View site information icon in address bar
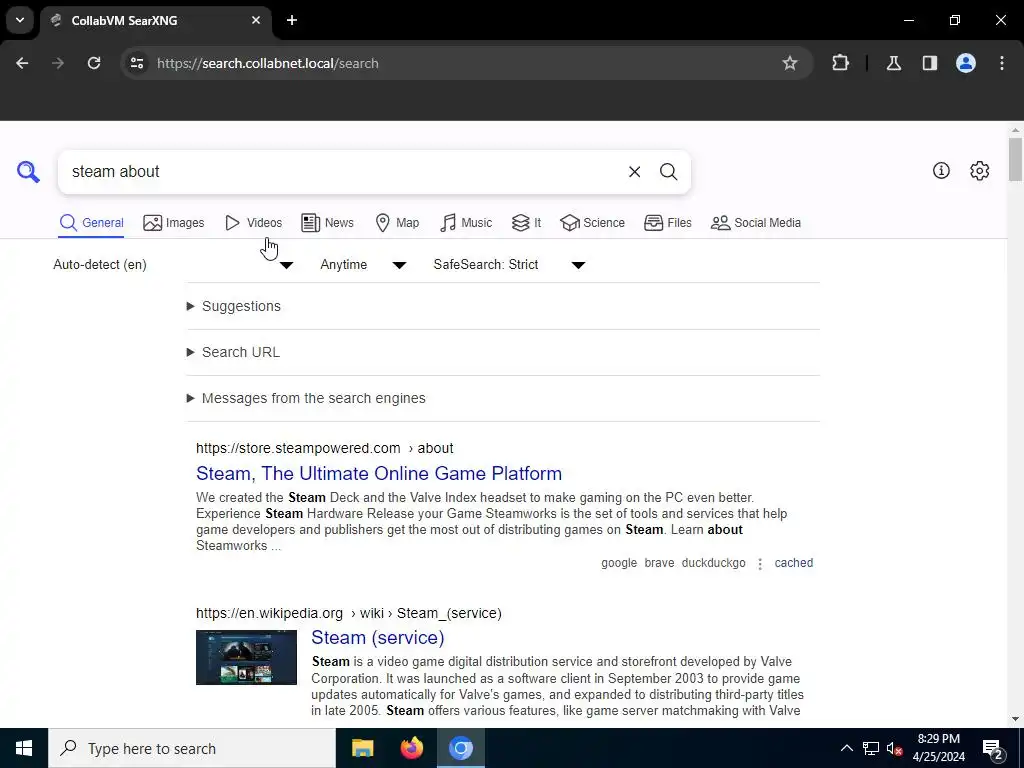Screen dimensions: 1024x768 pyautogui.click(x=136, y=63)
